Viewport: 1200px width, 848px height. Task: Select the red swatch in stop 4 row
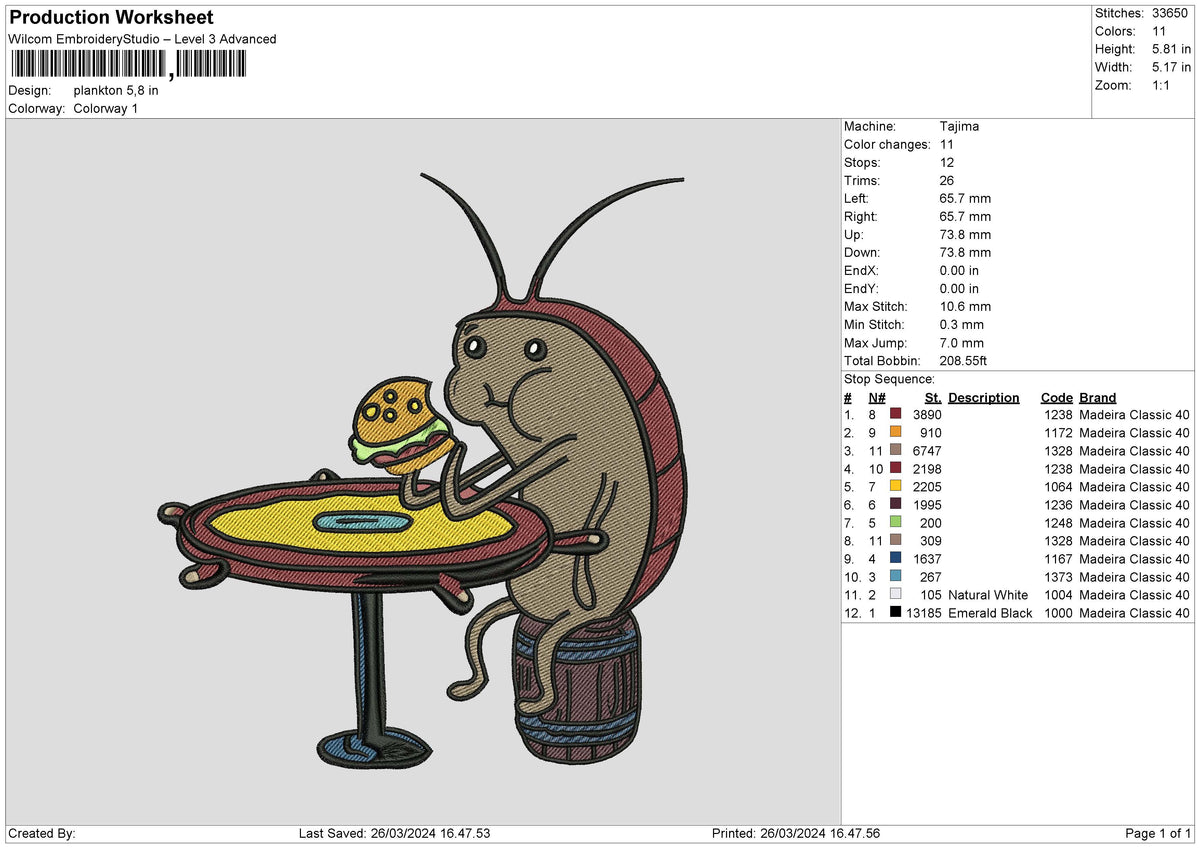(x=896, y=469)
